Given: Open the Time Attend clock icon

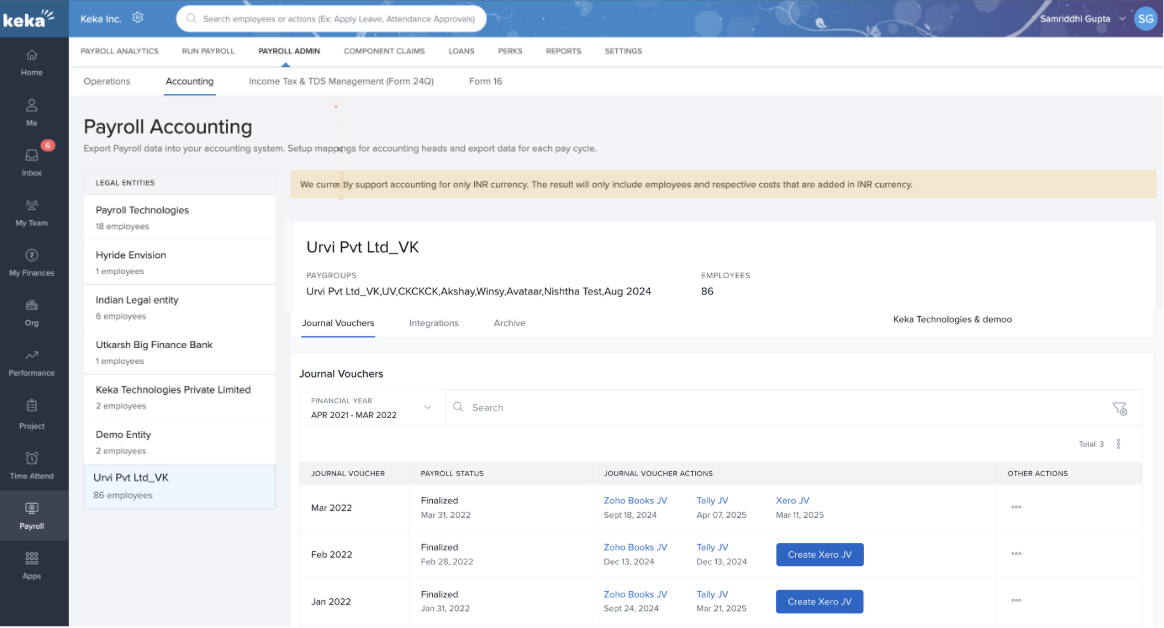Looking at the screenshot, I should [x=32, y=459].
